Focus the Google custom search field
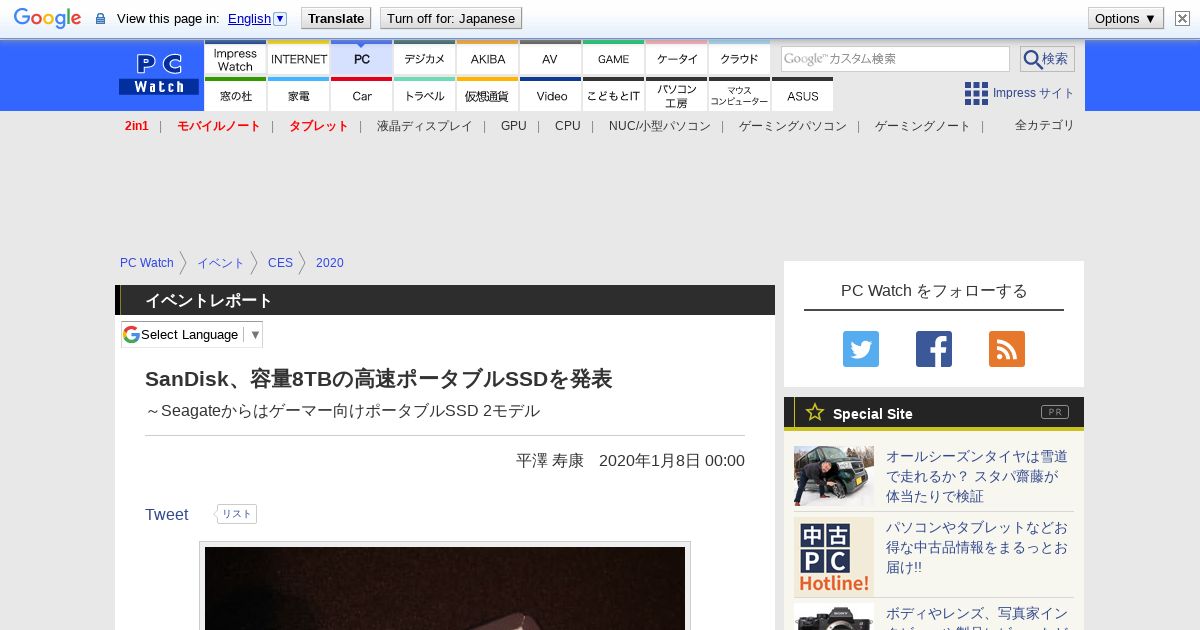 pos(895,59)
